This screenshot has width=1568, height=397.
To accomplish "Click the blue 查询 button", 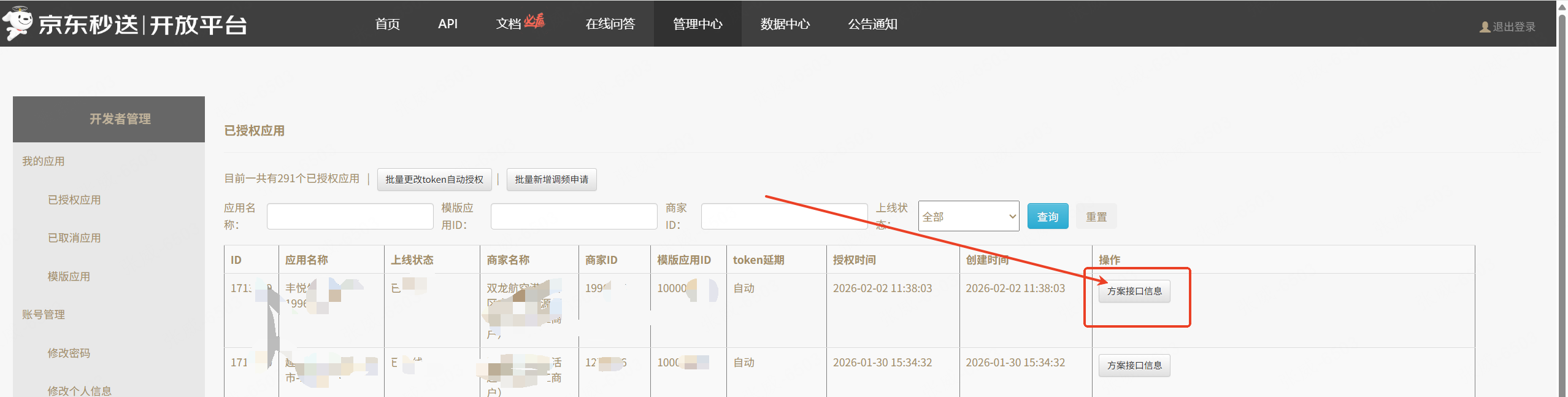I will pos(1047,217).
